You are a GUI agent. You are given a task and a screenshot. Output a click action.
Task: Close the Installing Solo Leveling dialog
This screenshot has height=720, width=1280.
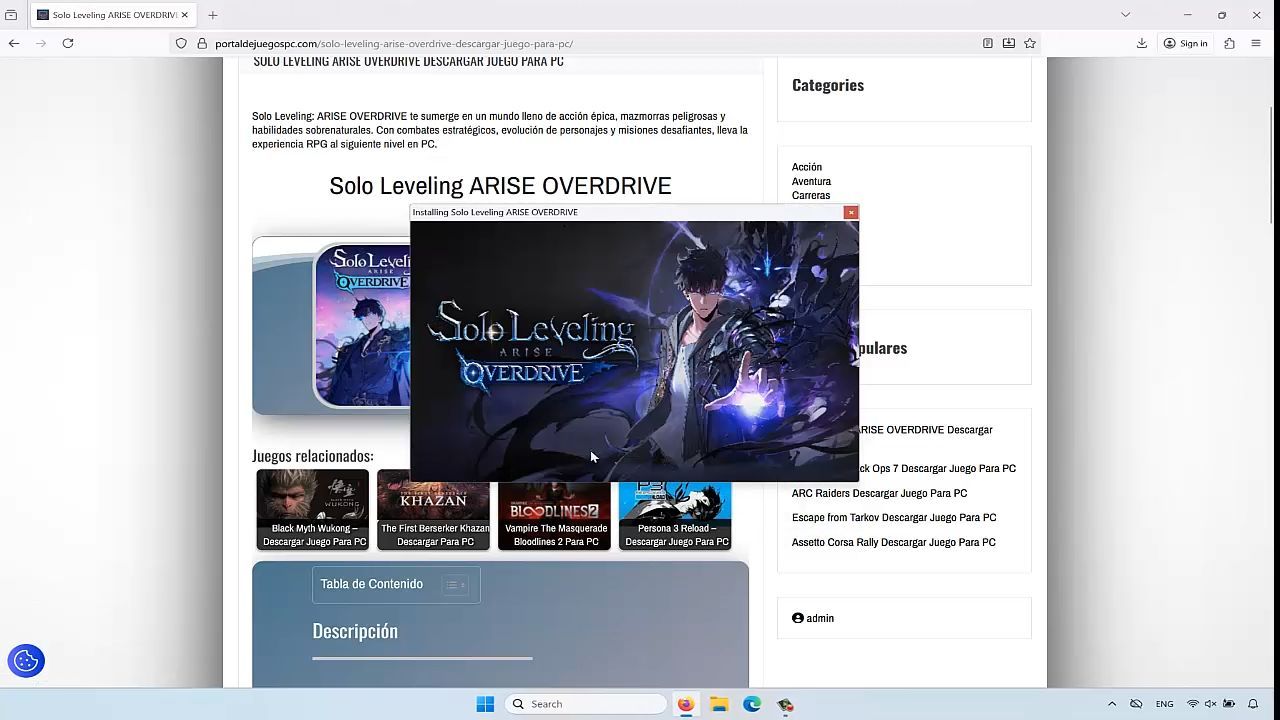[850, 212]
